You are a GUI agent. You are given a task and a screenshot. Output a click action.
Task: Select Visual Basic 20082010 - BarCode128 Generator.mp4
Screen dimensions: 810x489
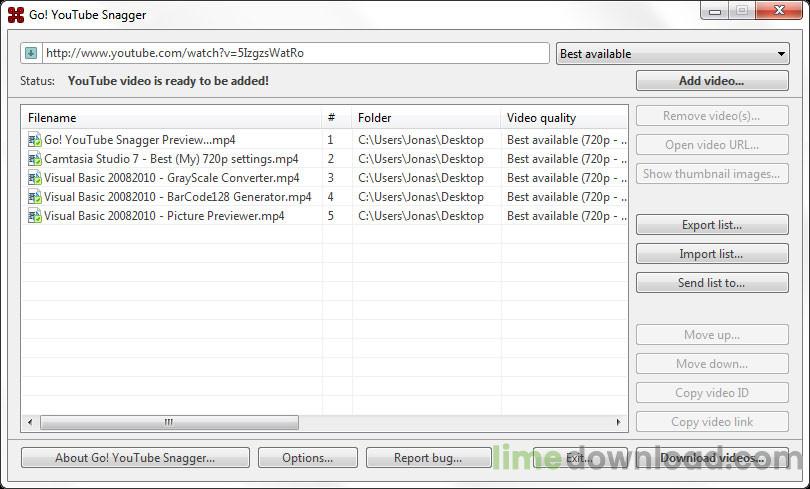(x=178, y=197)
